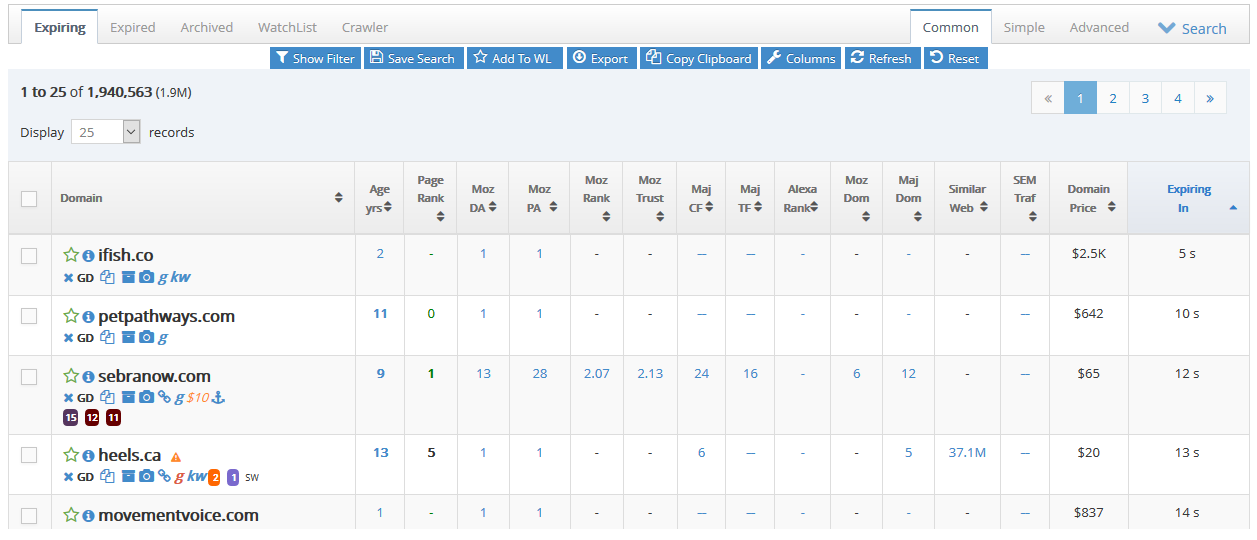Click the chain link icon for heels.ca
Screen dimensions: 1257x540
click(x=164, y=477)
